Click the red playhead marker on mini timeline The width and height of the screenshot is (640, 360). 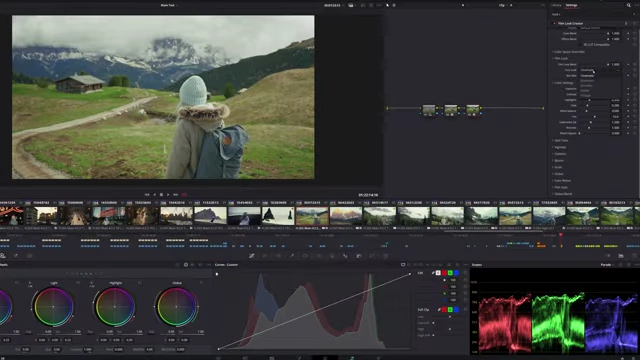(x=561, y=236)
